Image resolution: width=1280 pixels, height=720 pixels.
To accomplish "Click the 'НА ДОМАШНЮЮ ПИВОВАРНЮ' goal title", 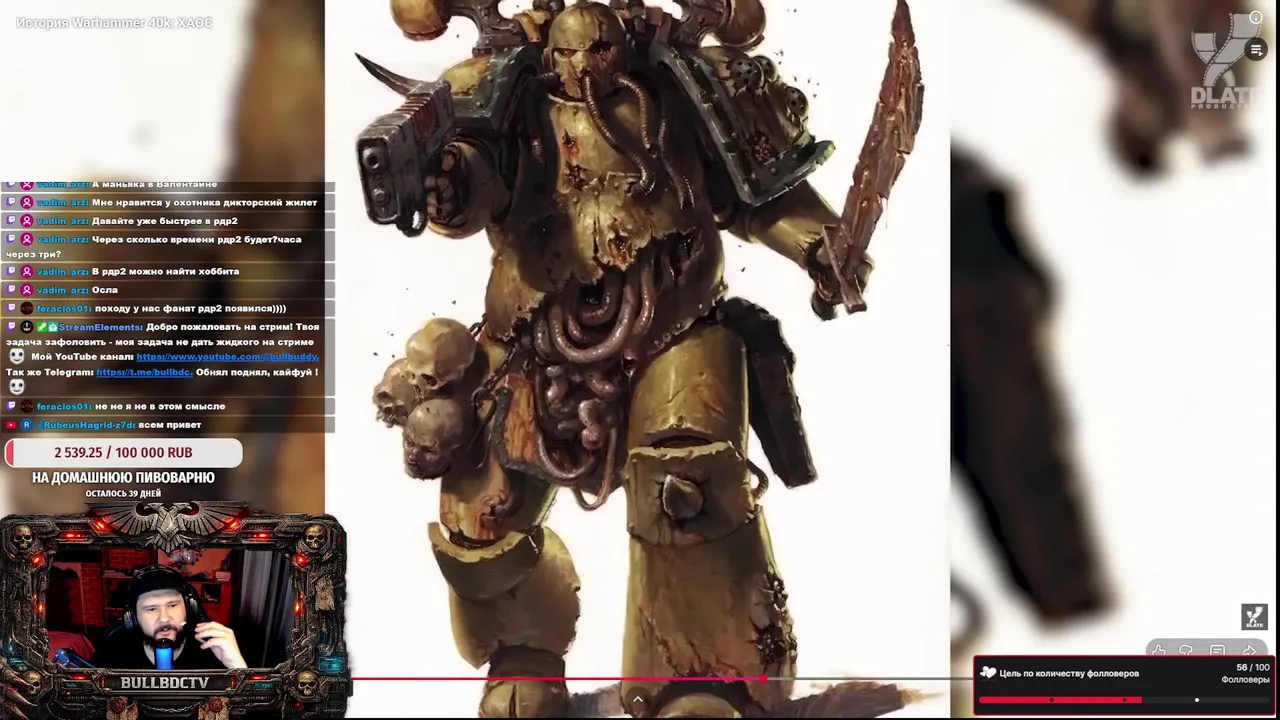I will point(123,478).
